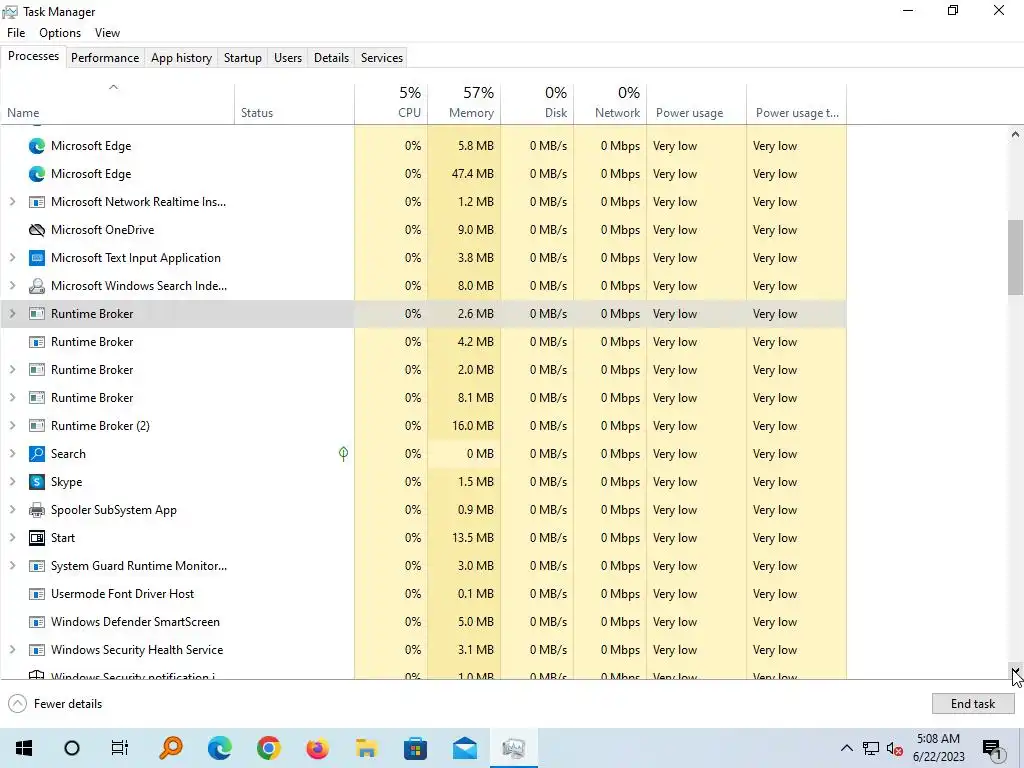The image size is (1024, 768).
Task: Sort by the Status column header
Action: (295, 104)
